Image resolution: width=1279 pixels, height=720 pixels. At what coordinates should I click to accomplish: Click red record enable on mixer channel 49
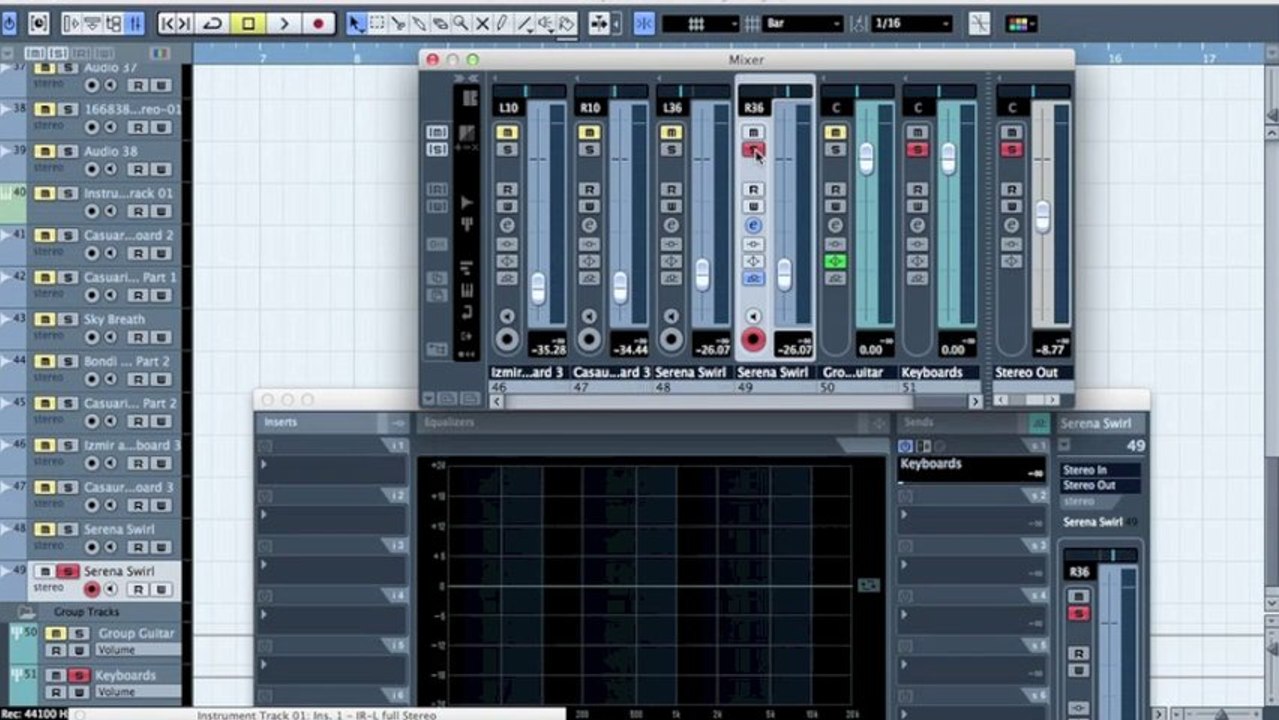pos(753,340)
